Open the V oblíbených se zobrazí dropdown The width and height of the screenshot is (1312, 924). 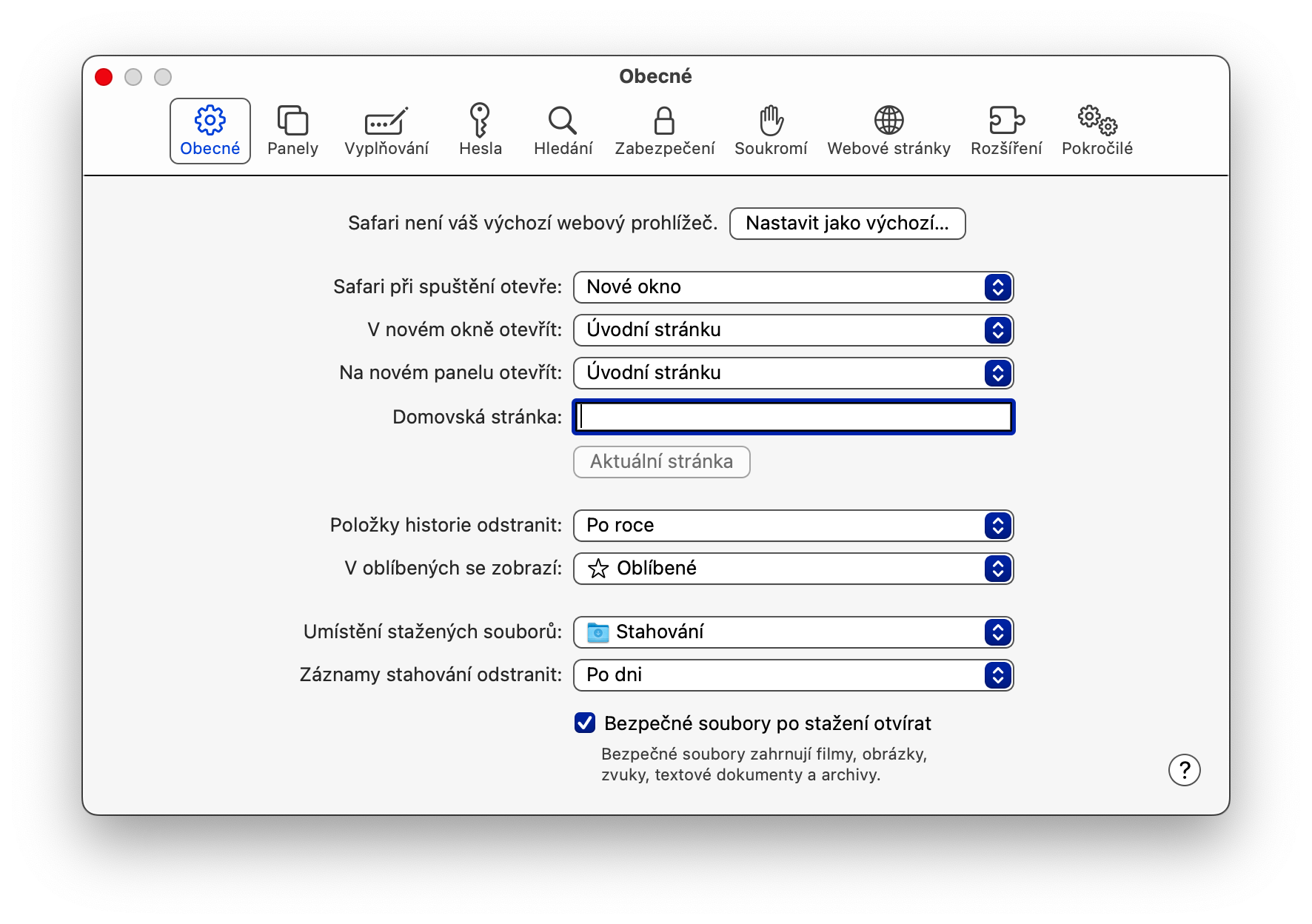click(x=793, y=569)
